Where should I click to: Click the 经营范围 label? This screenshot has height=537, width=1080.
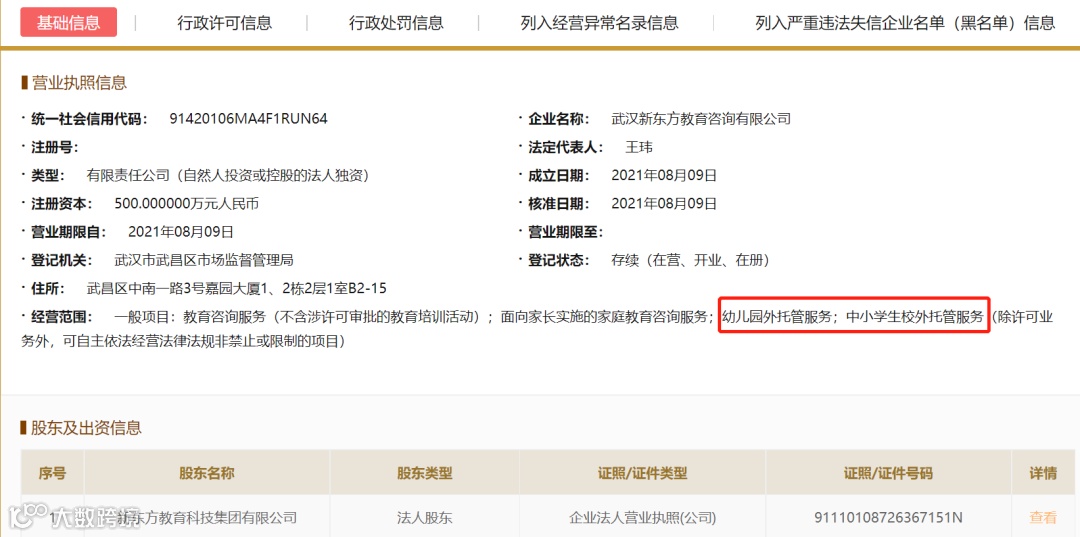tap(61, 317)
